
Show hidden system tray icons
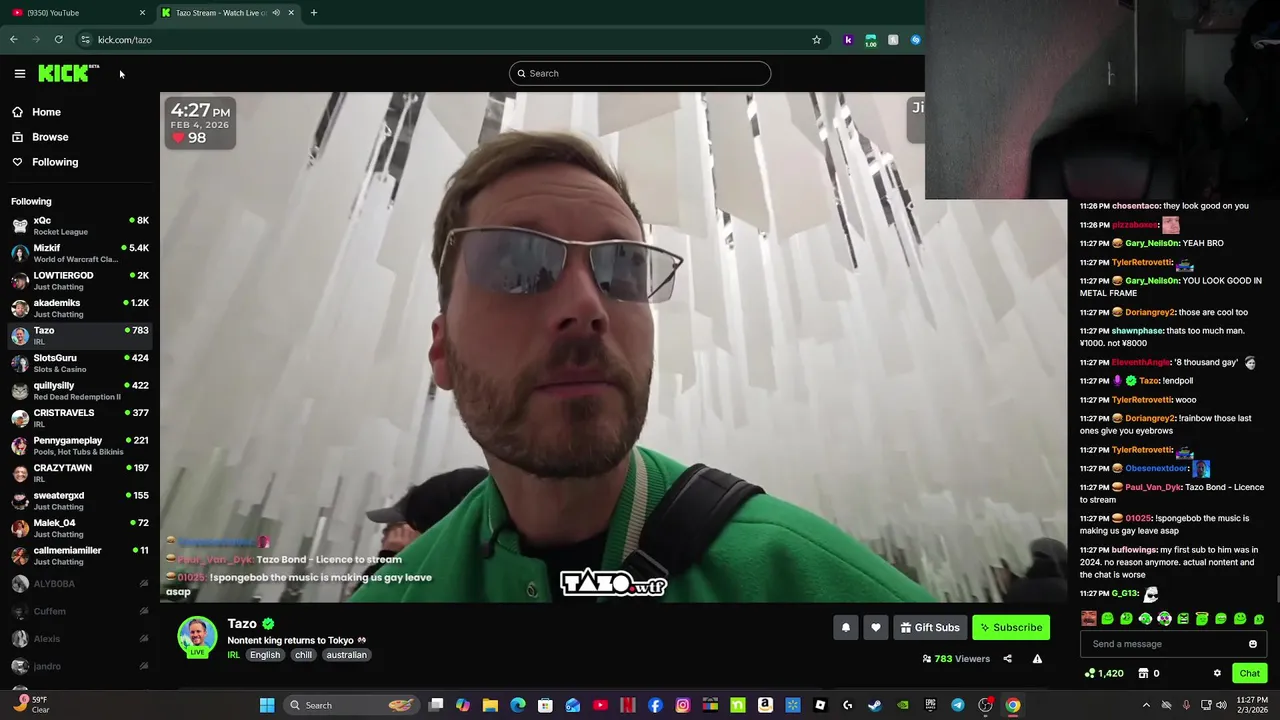[1146, 705]
